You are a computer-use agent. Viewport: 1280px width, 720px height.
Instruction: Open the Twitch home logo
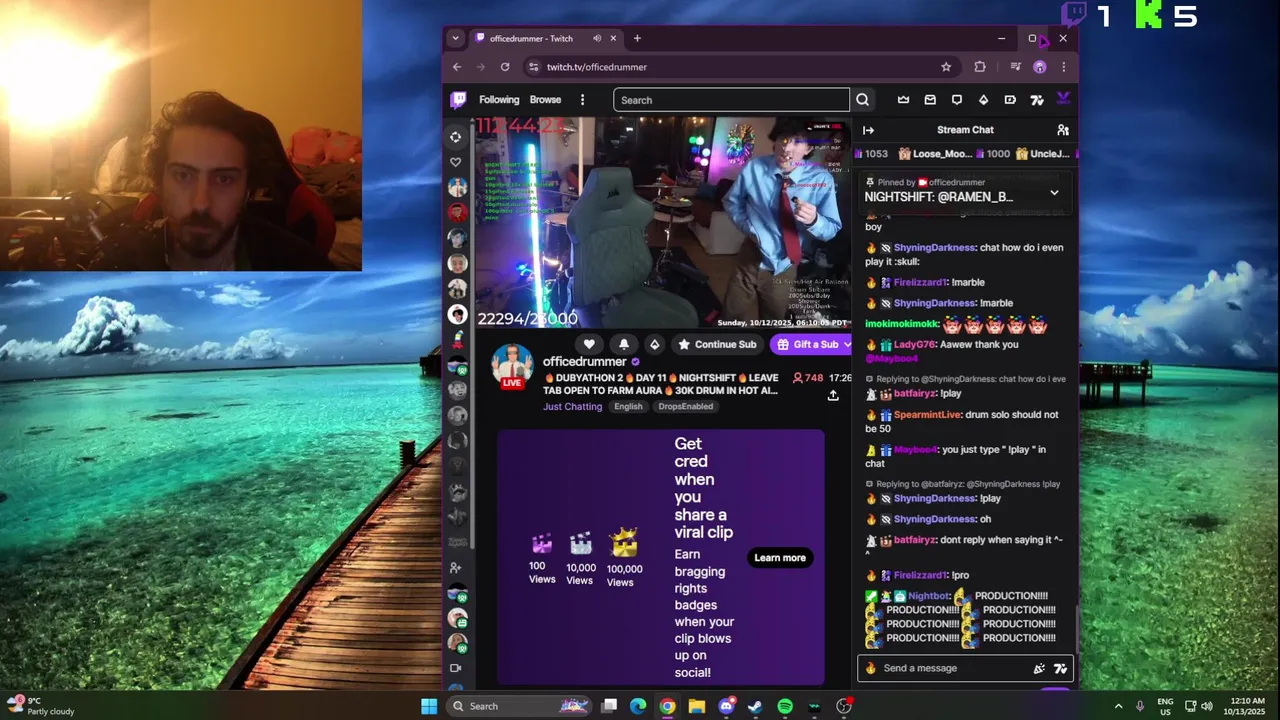pos(458,100)
